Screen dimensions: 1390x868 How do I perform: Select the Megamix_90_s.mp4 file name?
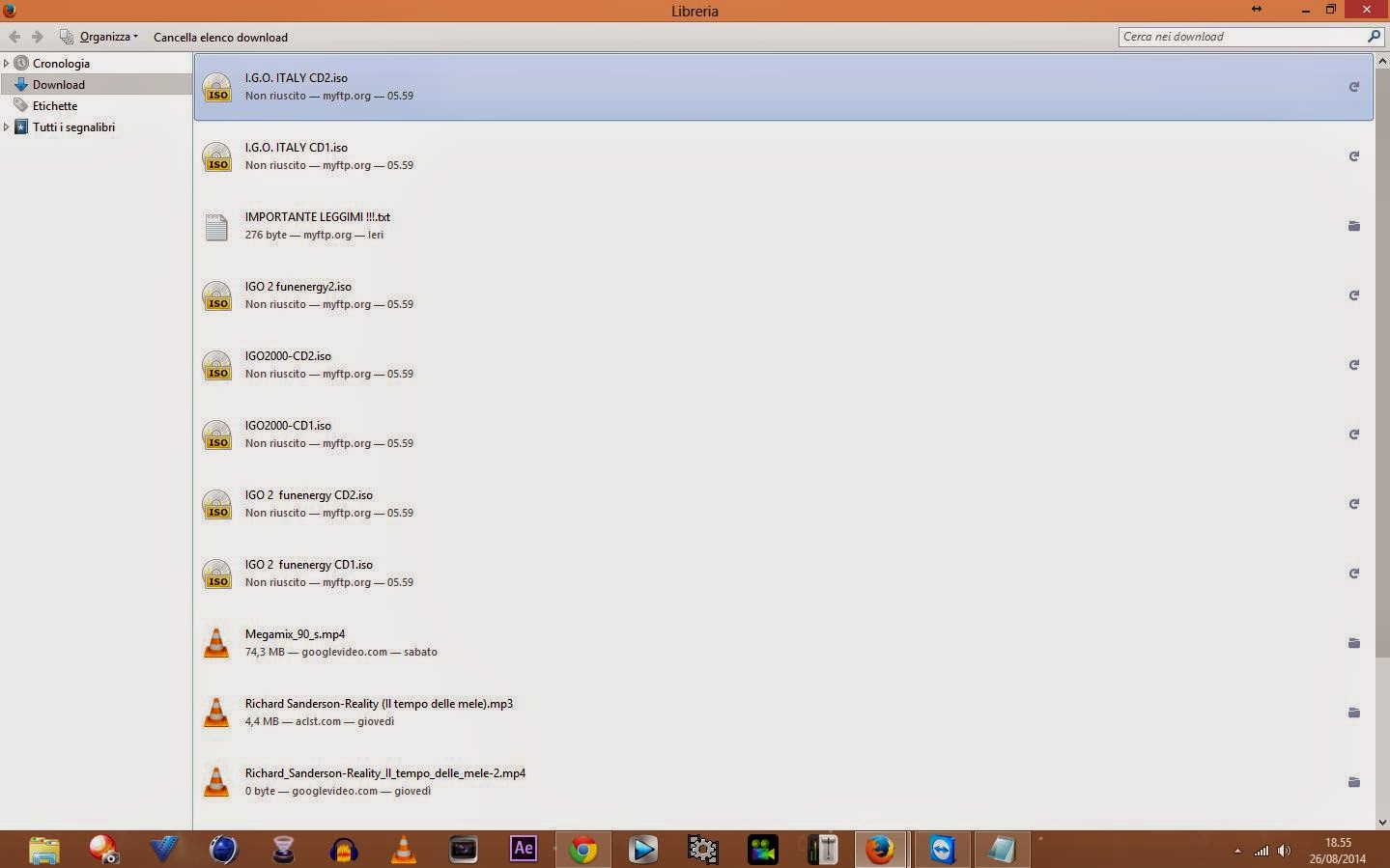(295, 634)
